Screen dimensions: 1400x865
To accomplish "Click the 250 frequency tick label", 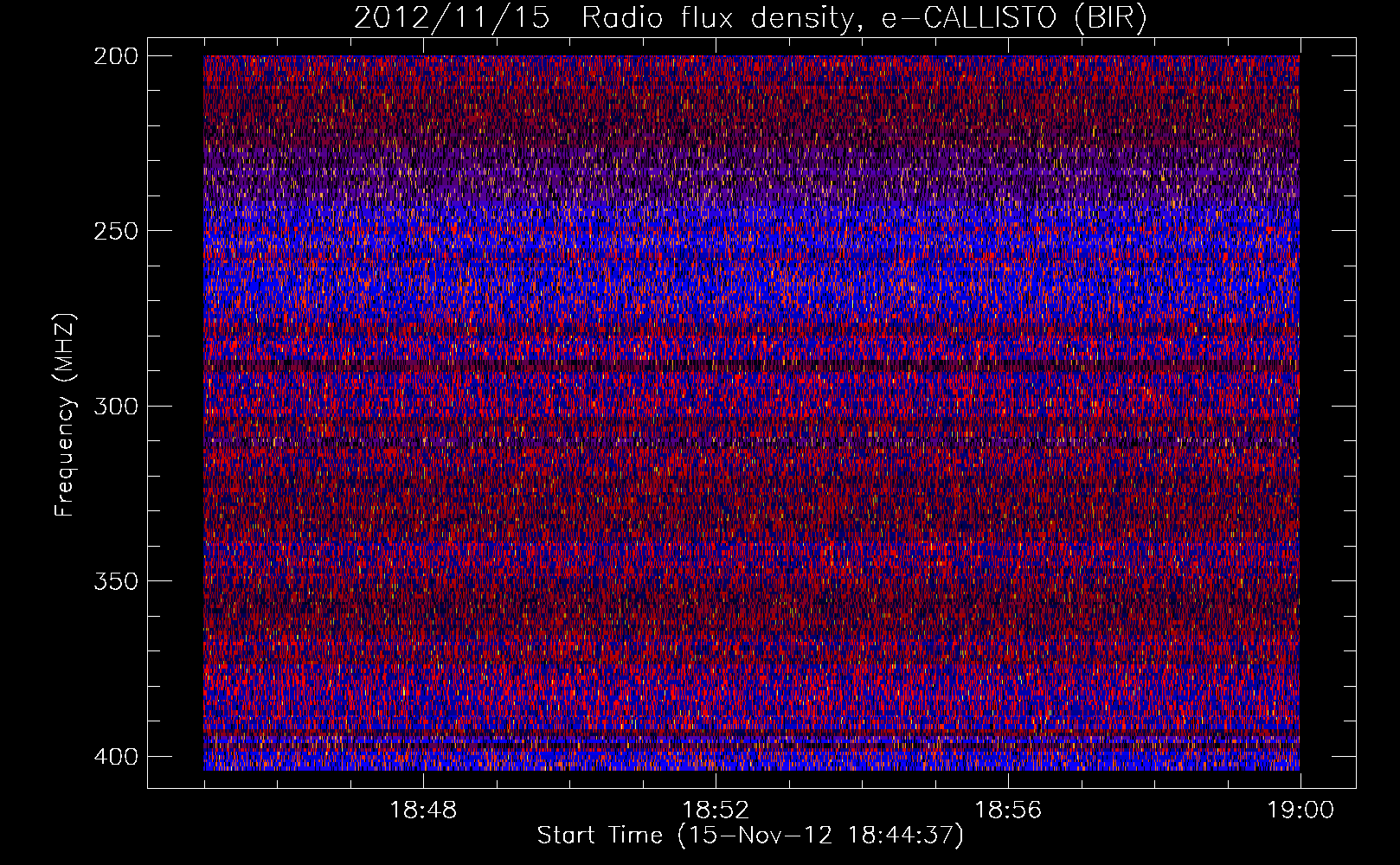I will click(115, 231).
